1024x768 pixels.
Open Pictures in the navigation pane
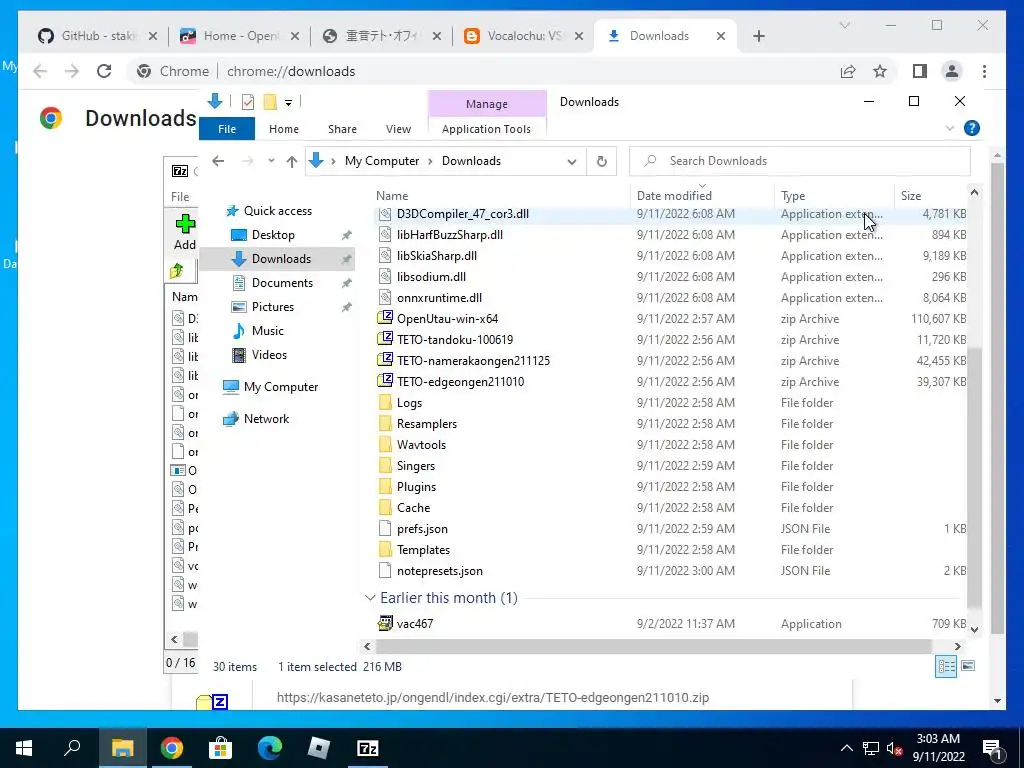272,307
